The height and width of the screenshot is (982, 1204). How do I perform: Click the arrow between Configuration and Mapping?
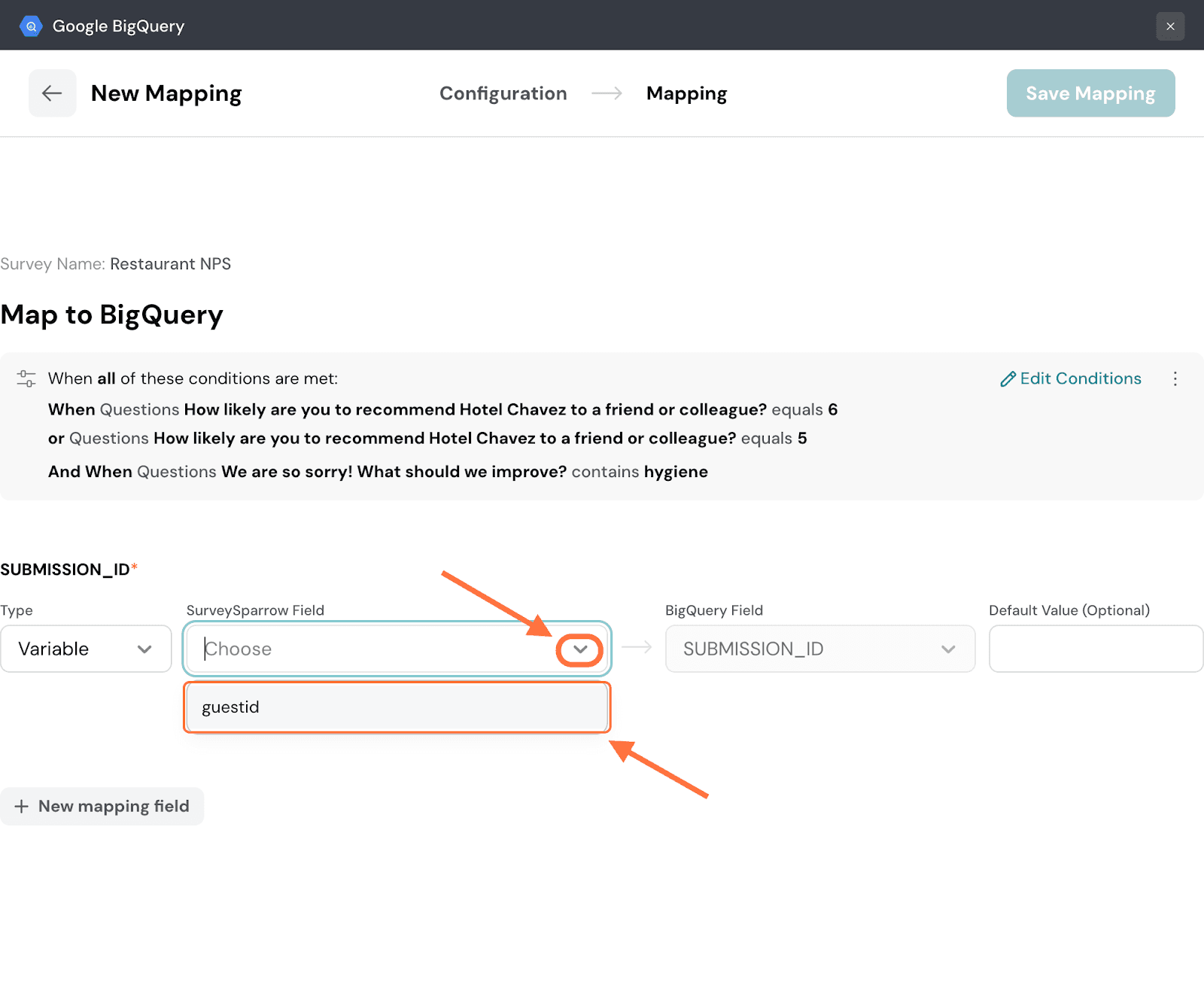607,93
